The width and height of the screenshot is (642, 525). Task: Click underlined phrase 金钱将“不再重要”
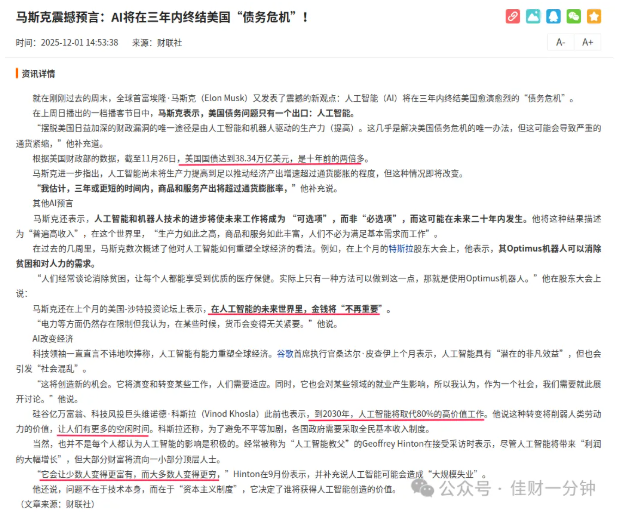[x=347, y=309]
